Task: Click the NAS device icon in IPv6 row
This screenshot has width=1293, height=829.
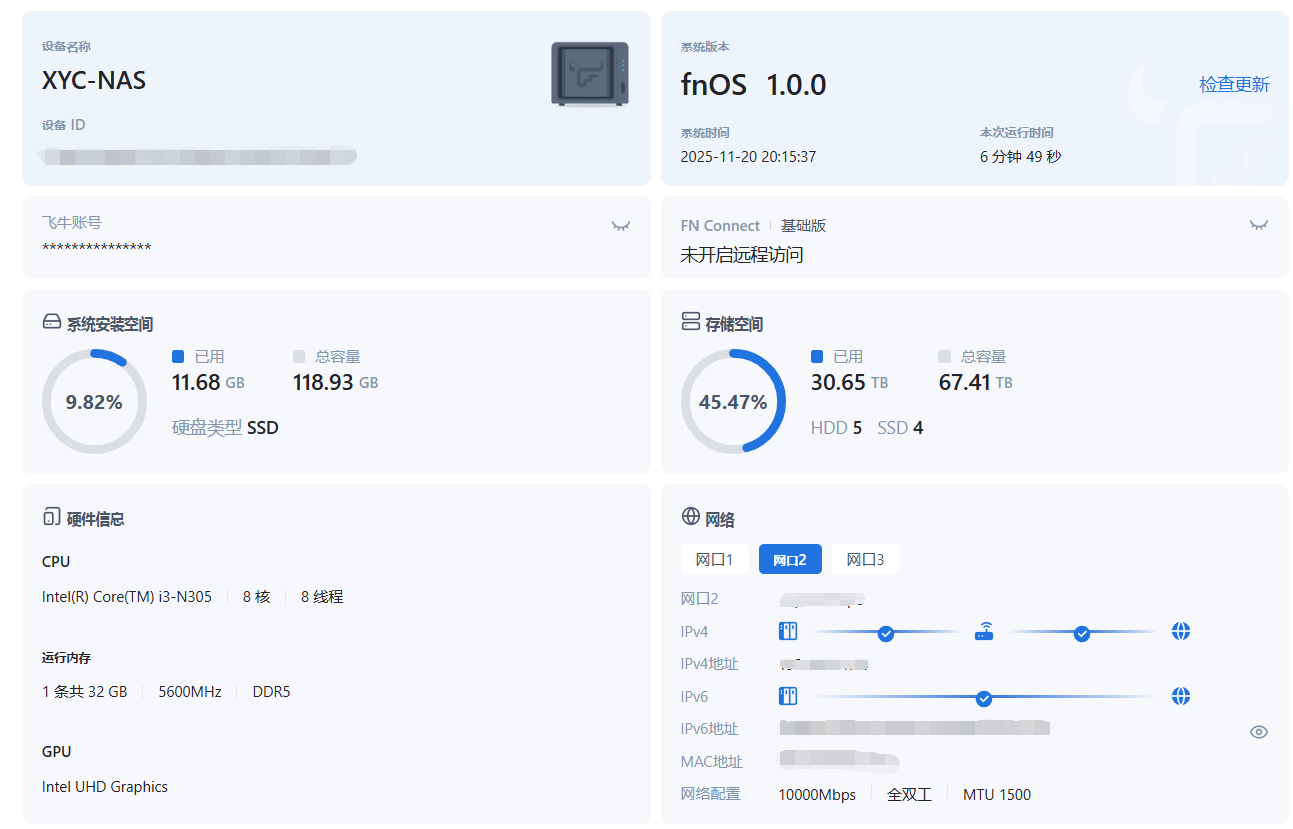Action: coord(788,696)
